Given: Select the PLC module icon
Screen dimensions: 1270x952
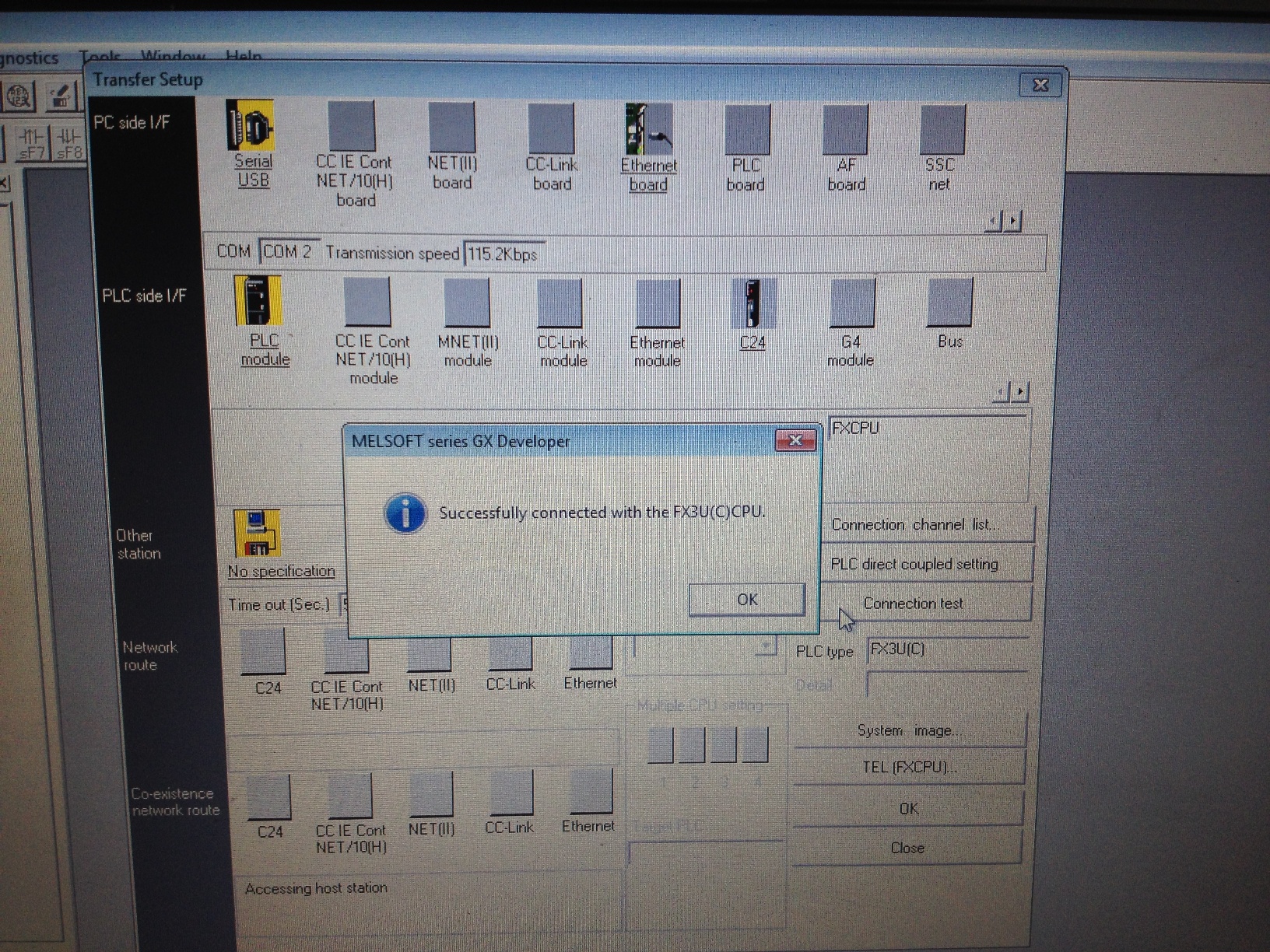Looking at the screenshot, I should click(x=258, y=301).
